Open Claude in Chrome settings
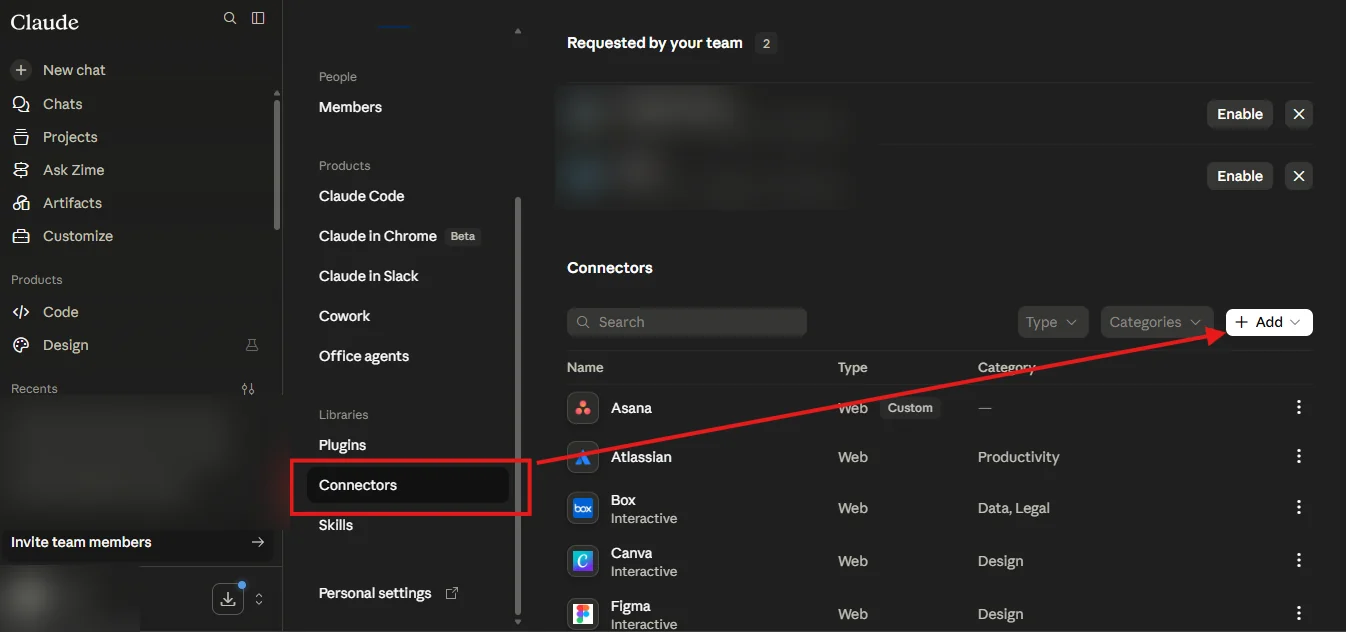The width and height of the screenshot is (1346, 632). (378, 236)
